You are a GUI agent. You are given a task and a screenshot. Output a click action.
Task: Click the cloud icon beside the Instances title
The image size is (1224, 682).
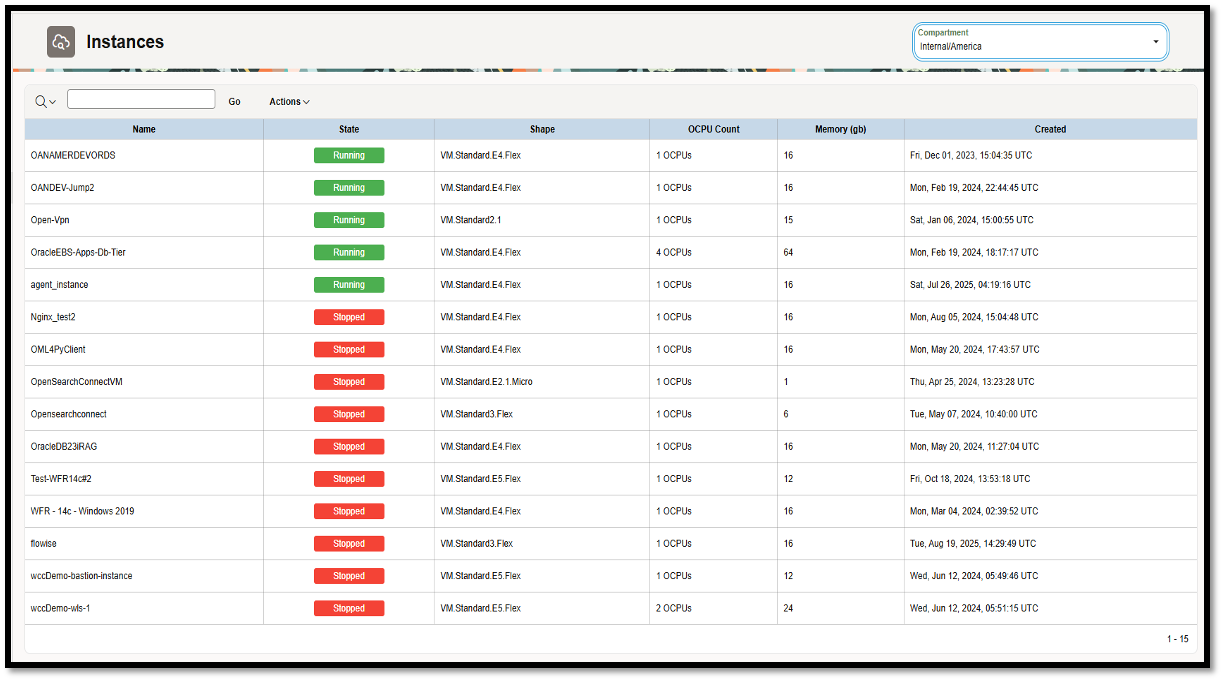tap(60, 41)
